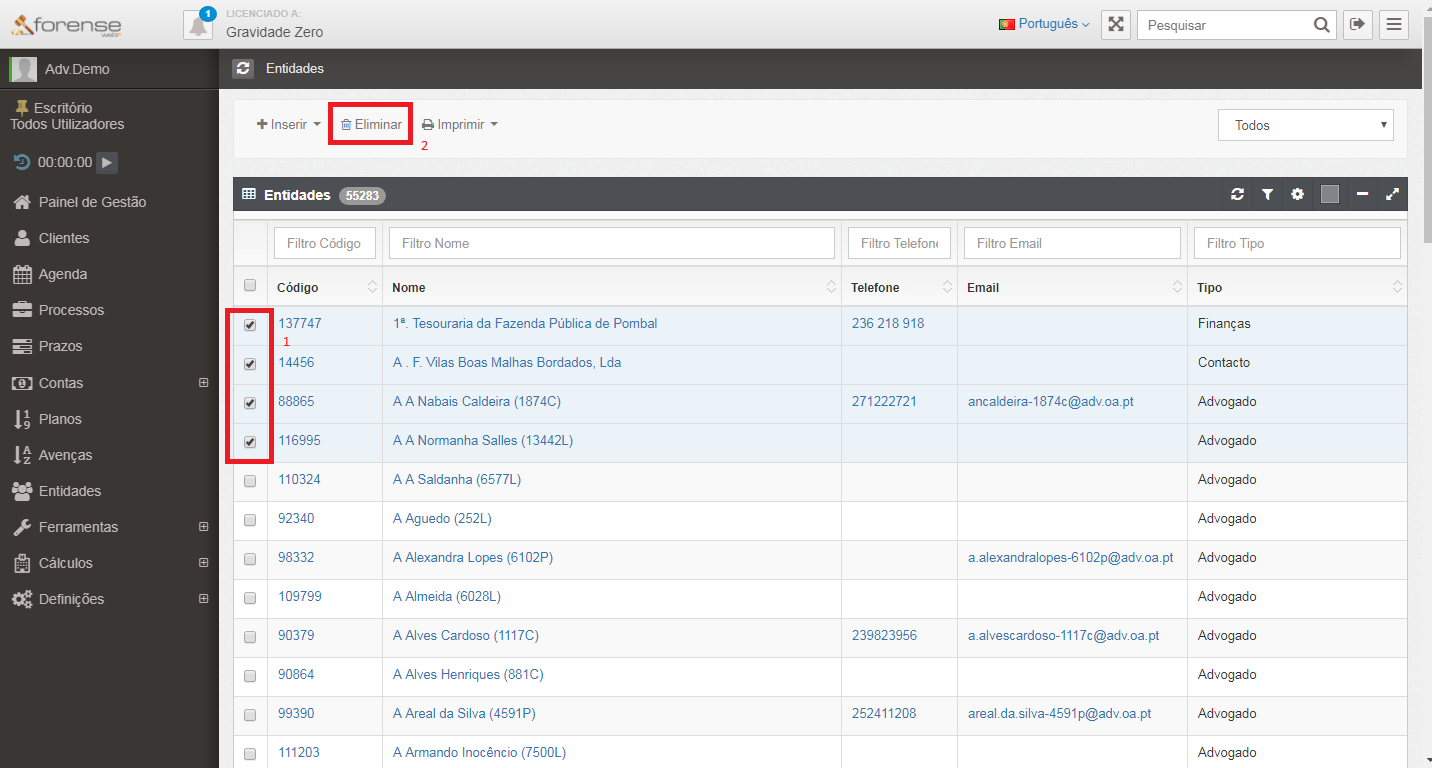Open A A Nabais Caldeira (1874C) link

[477, 402]
